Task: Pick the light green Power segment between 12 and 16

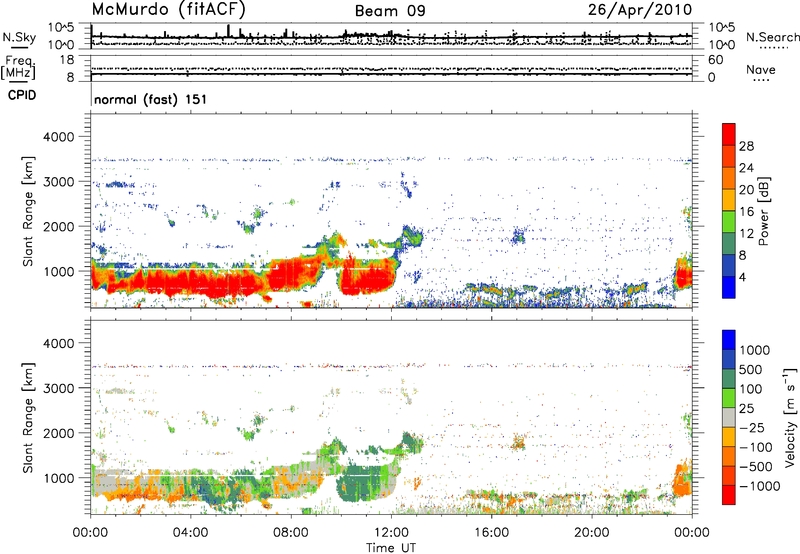Action: 729,222
